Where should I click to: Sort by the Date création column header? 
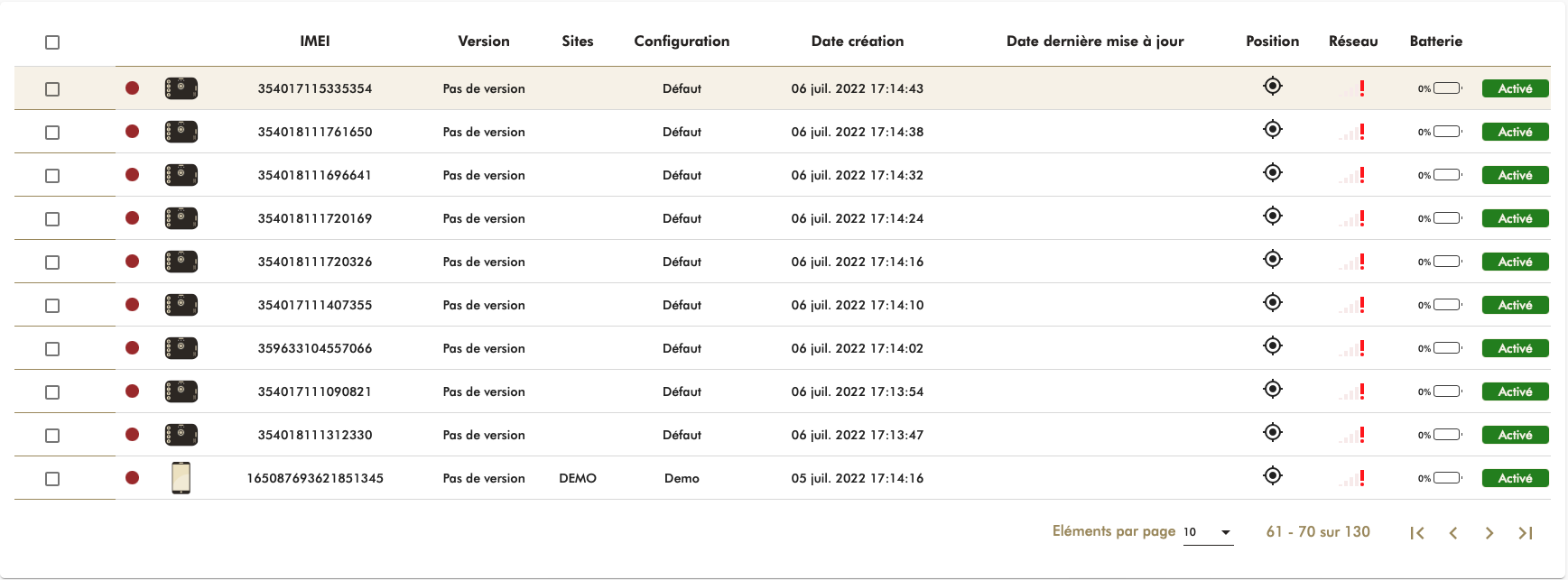857,41
